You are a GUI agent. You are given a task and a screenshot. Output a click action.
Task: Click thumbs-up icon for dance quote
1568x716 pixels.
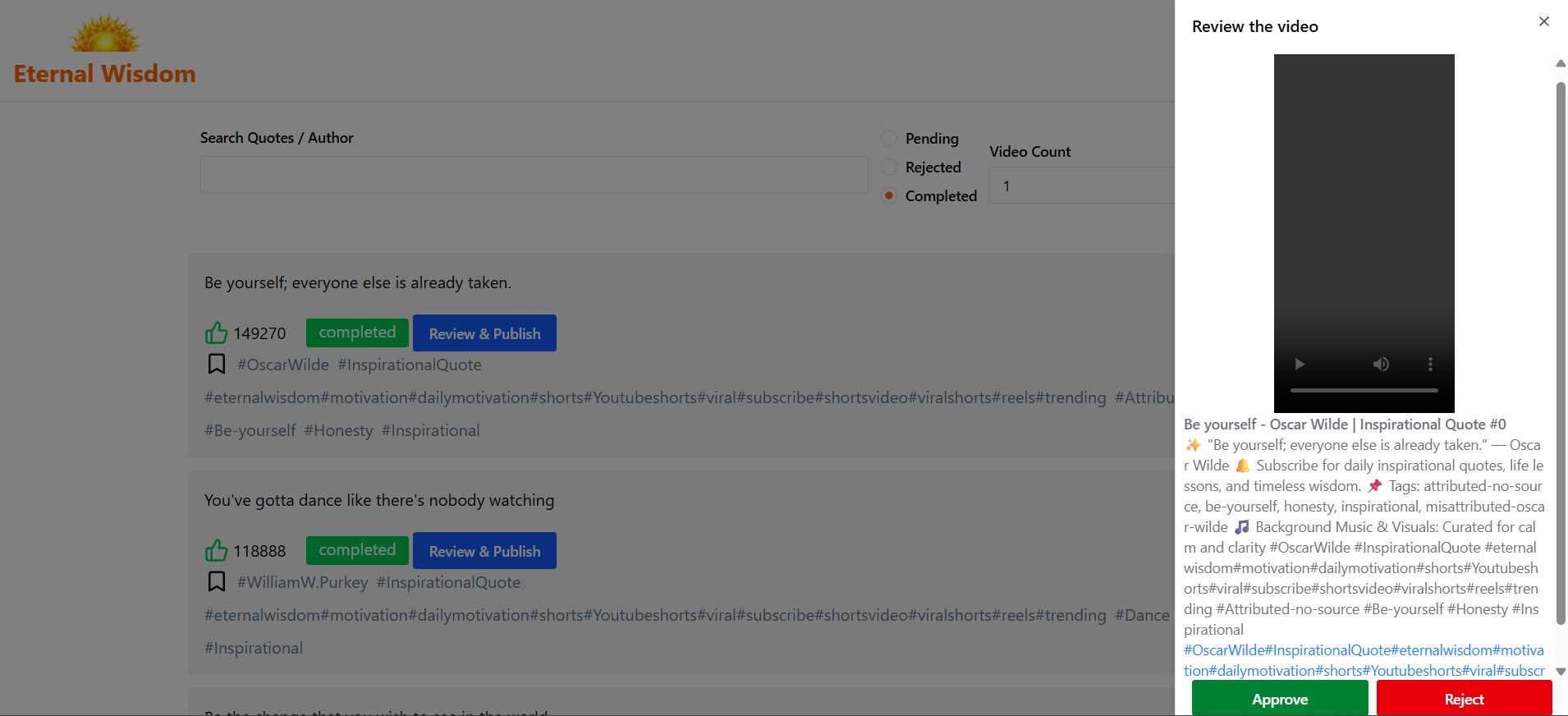216,551
